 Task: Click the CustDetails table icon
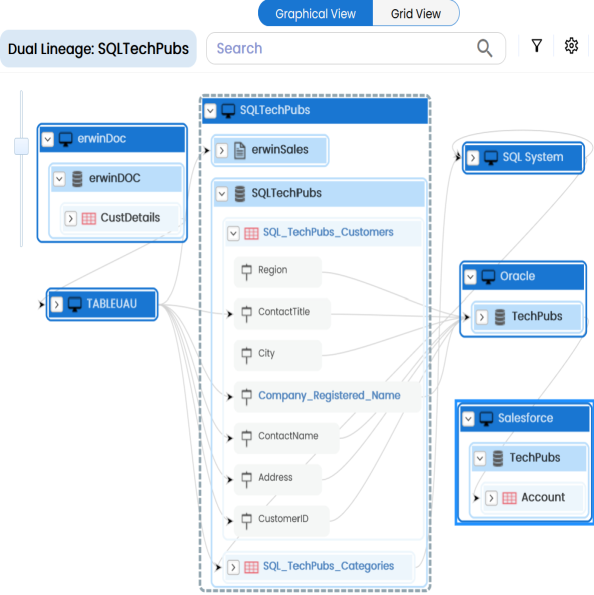click(89, 219)
